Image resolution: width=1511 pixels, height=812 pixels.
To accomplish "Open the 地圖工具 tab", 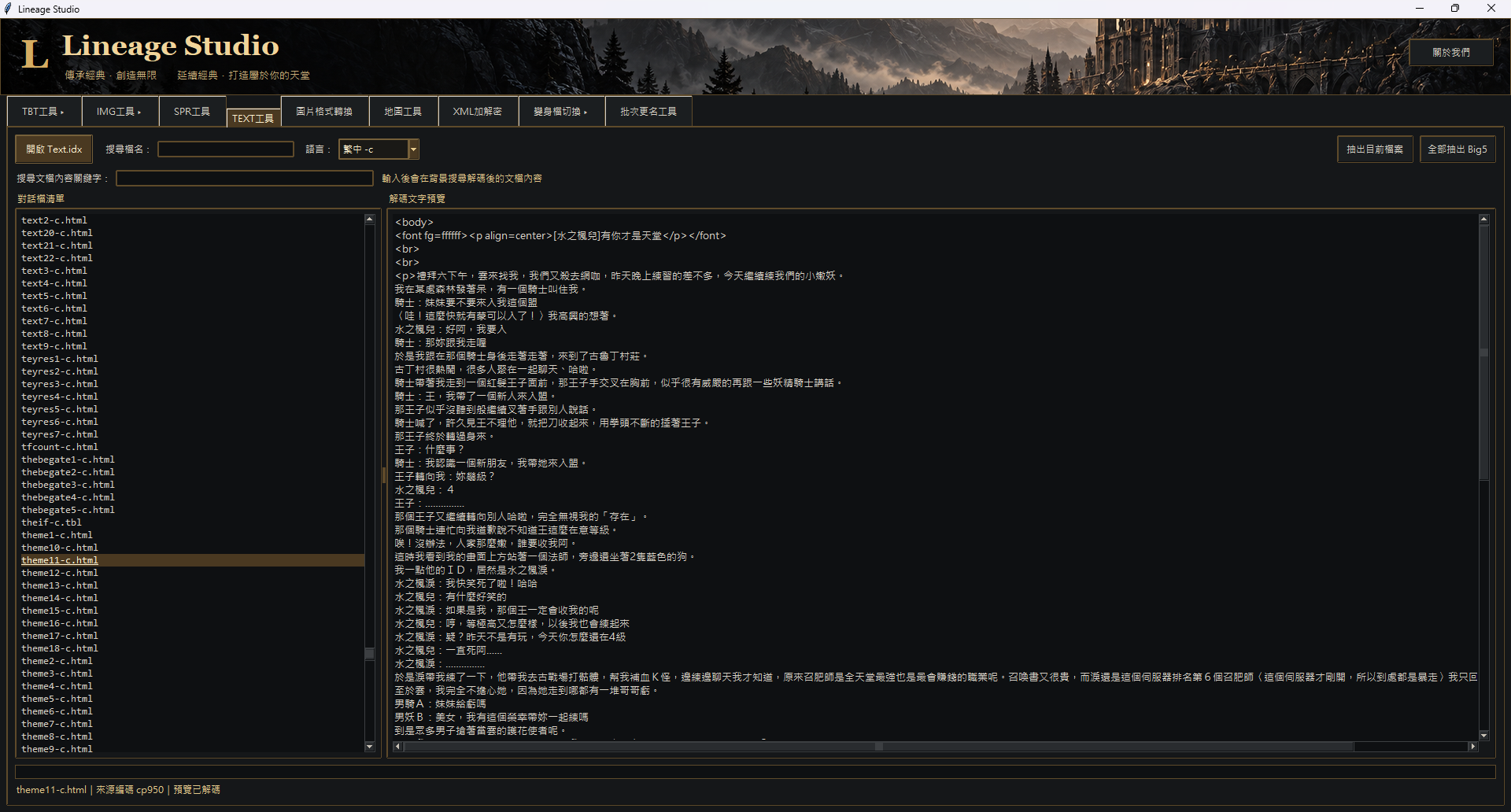I will 403,112.
